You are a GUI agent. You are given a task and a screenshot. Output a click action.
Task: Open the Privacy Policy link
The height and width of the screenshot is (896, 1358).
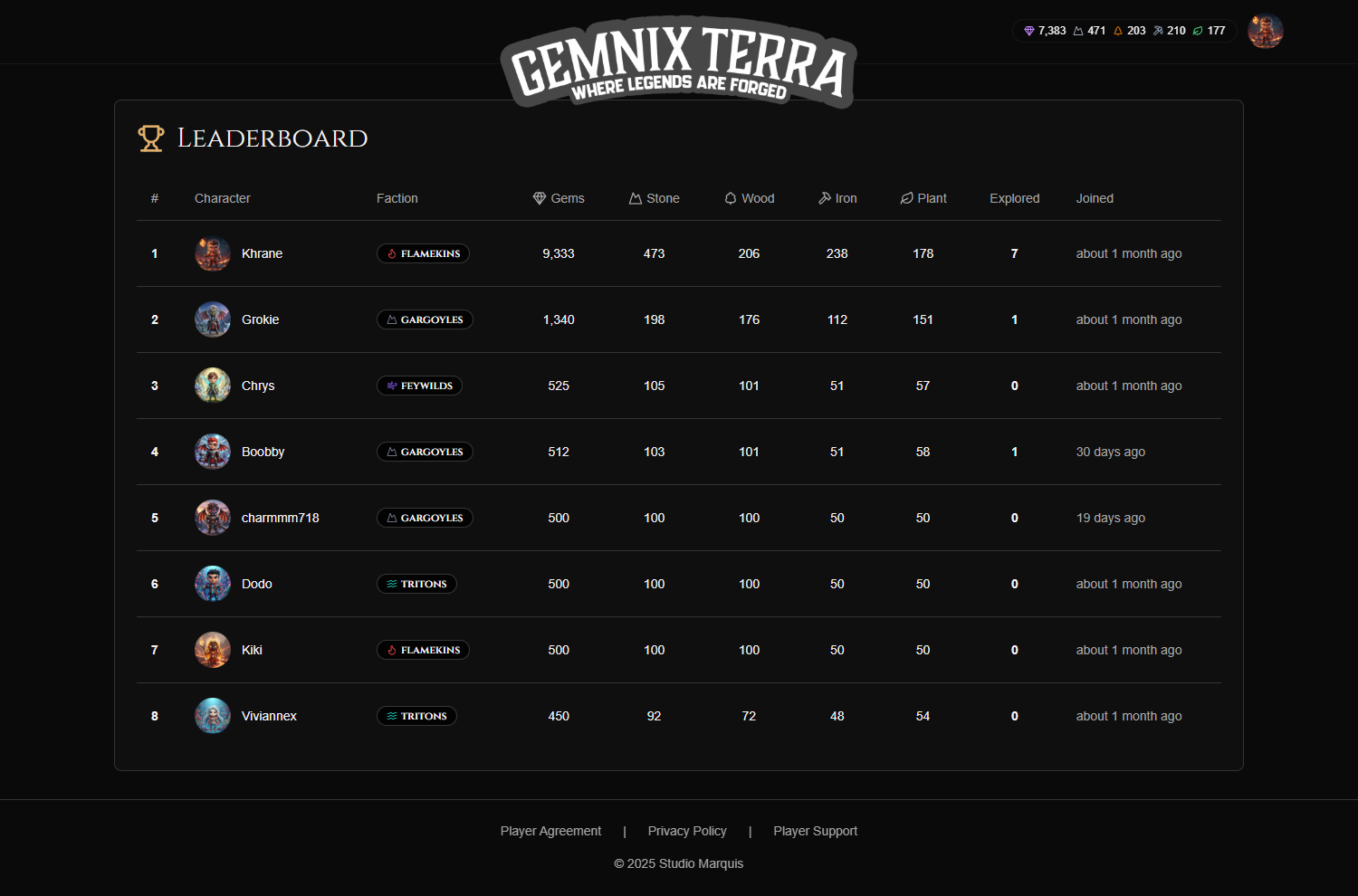[687, 831]
